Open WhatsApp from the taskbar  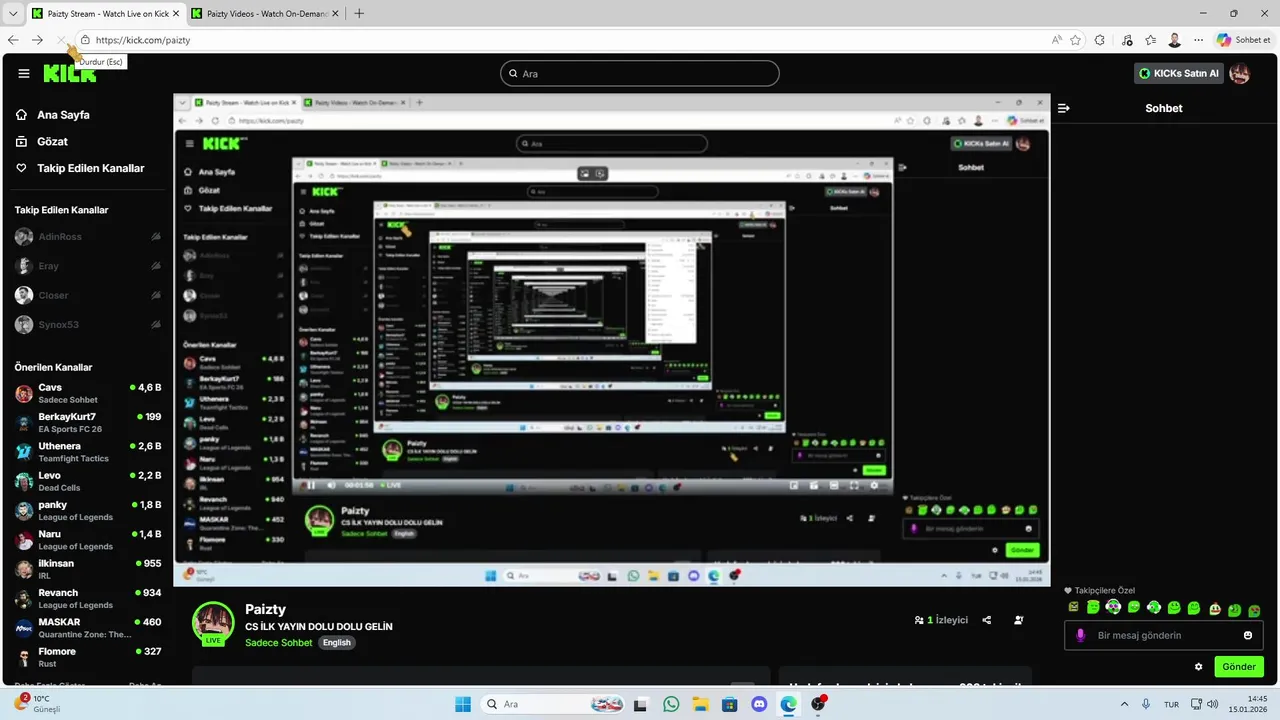click(670, 704)
